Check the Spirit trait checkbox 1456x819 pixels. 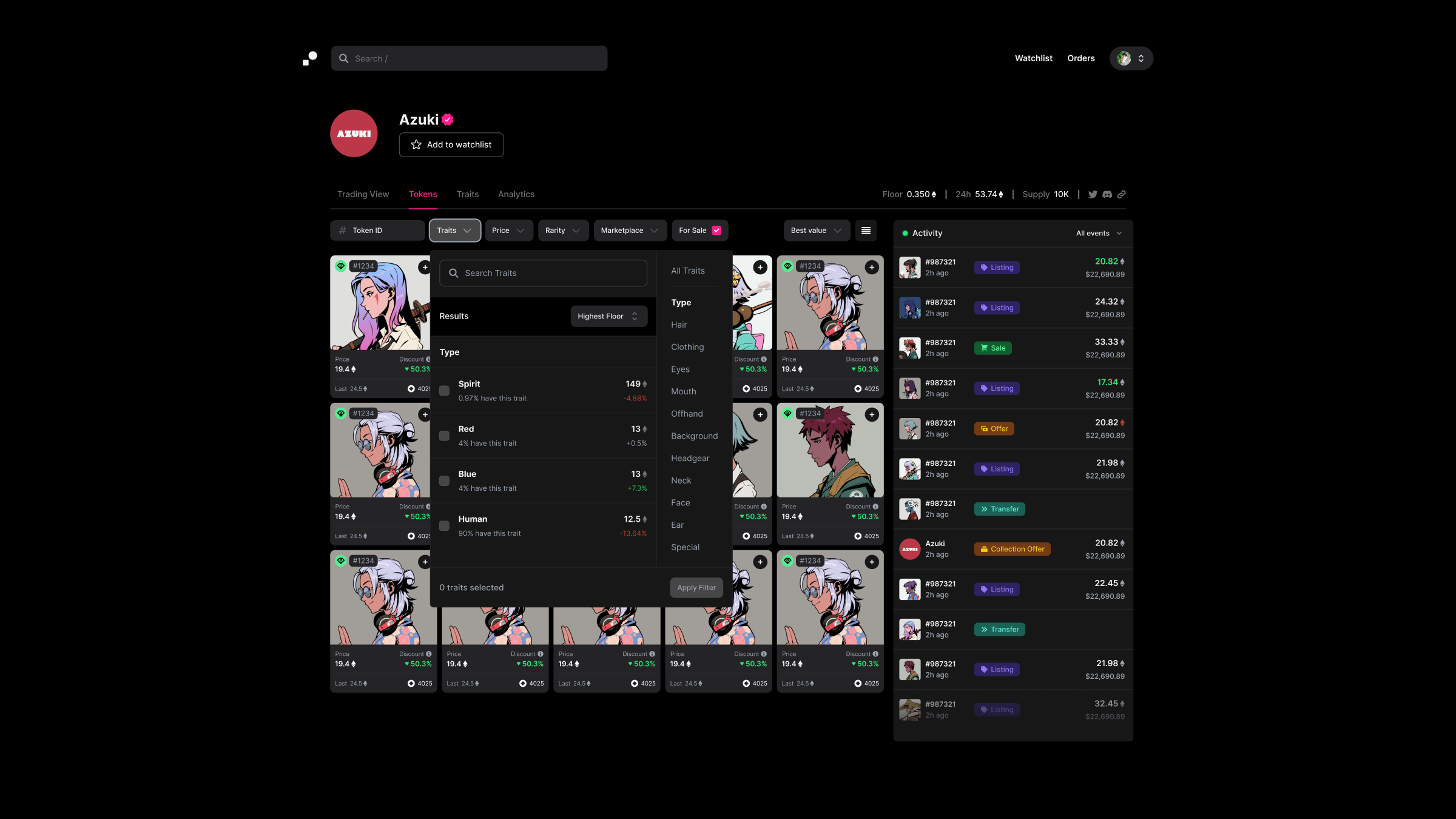[x=444, y=391]
